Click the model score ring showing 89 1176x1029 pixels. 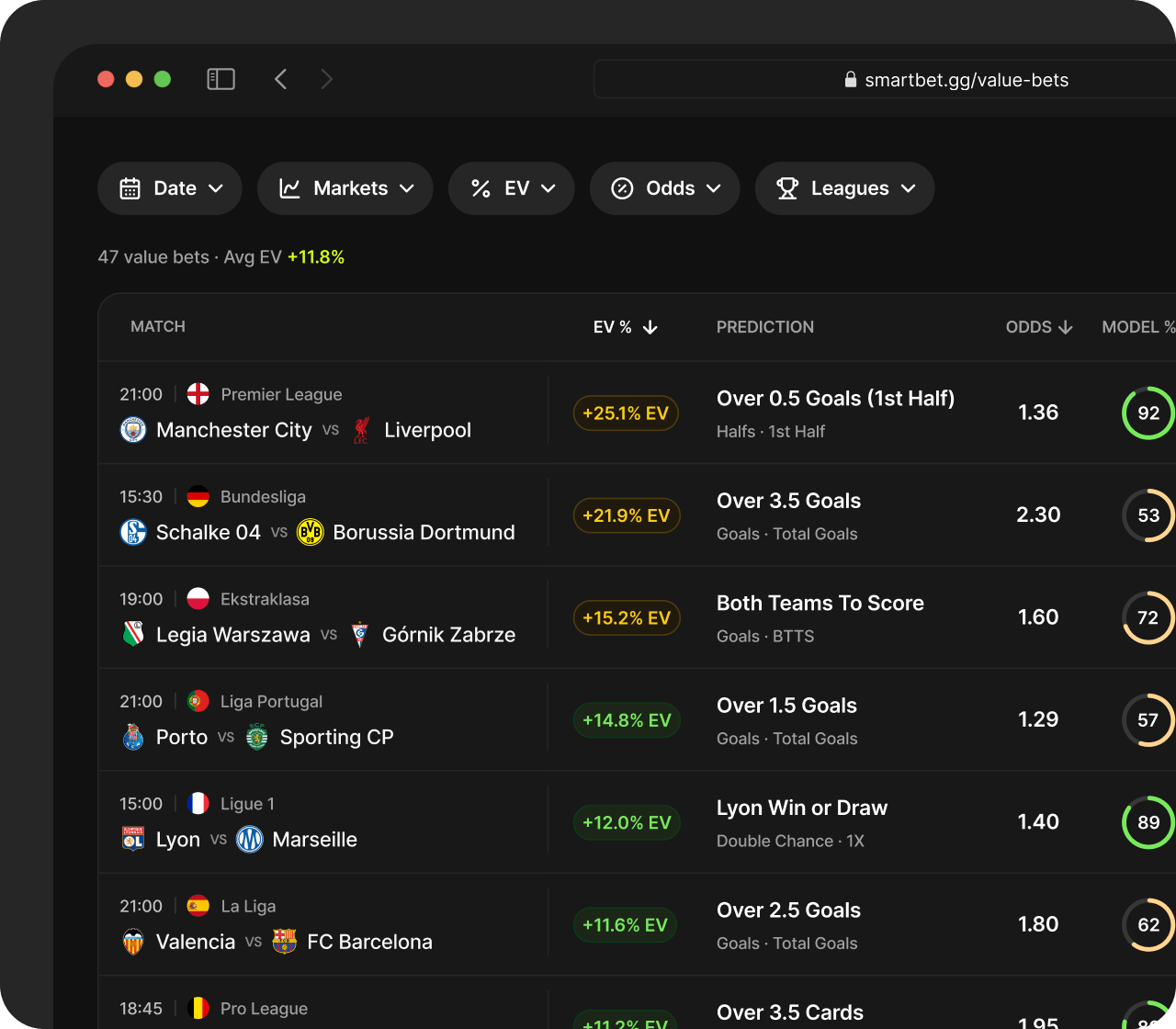(x=1148, y=822)
